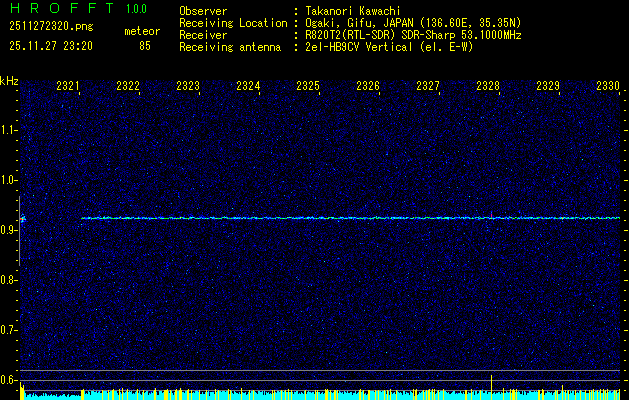Click the 0.7 kHz axis label
This screenshot has height=400, width=629.
pos(9,330)
